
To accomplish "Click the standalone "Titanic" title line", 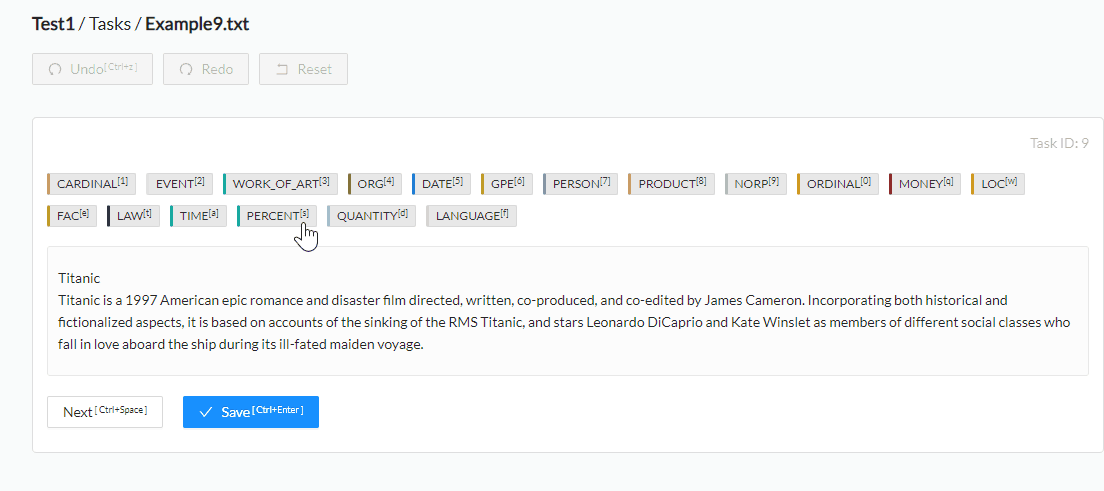I will 79,278.
